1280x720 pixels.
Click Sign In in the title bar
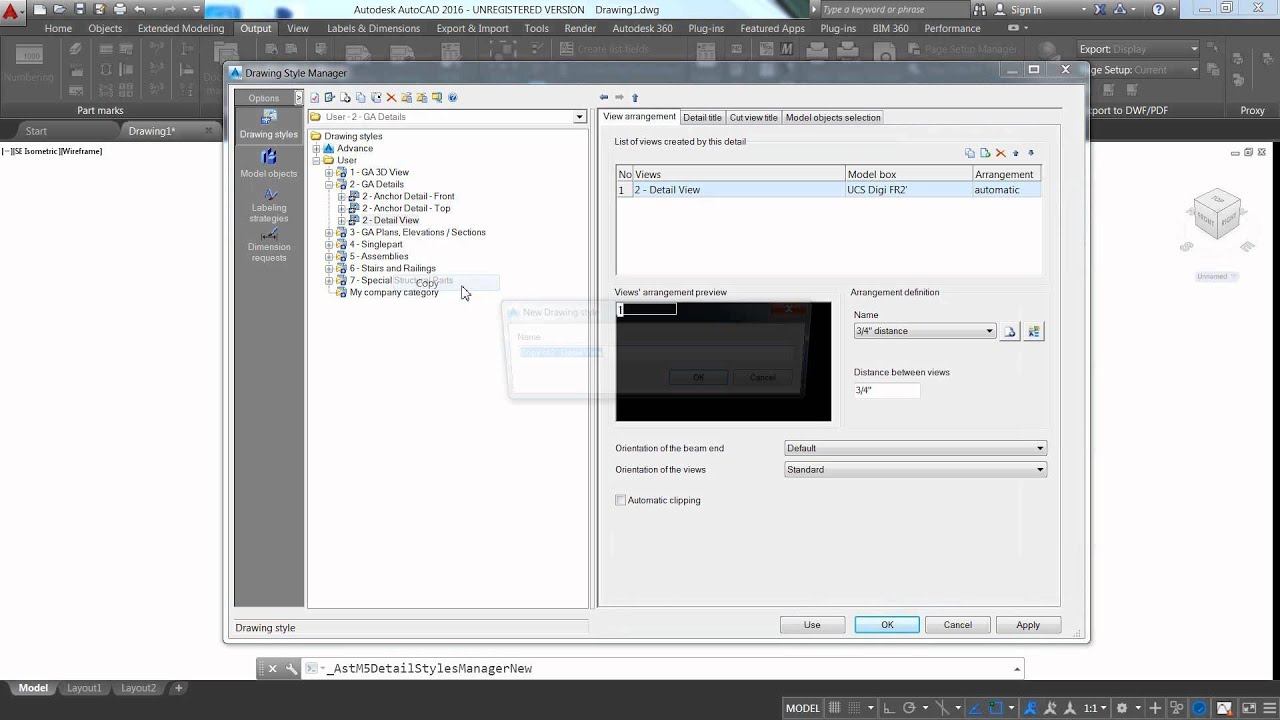(1026, 9)
